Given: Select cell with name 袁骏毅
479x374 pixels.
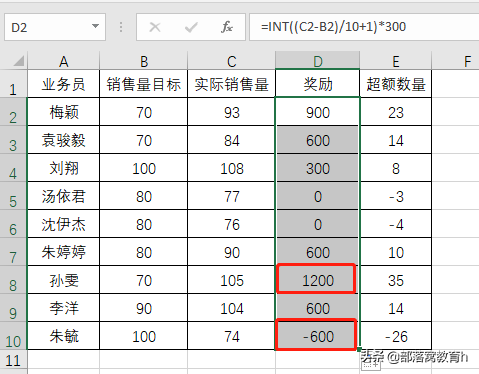Looking at the screenshot, I should click(x=63, y=140).
